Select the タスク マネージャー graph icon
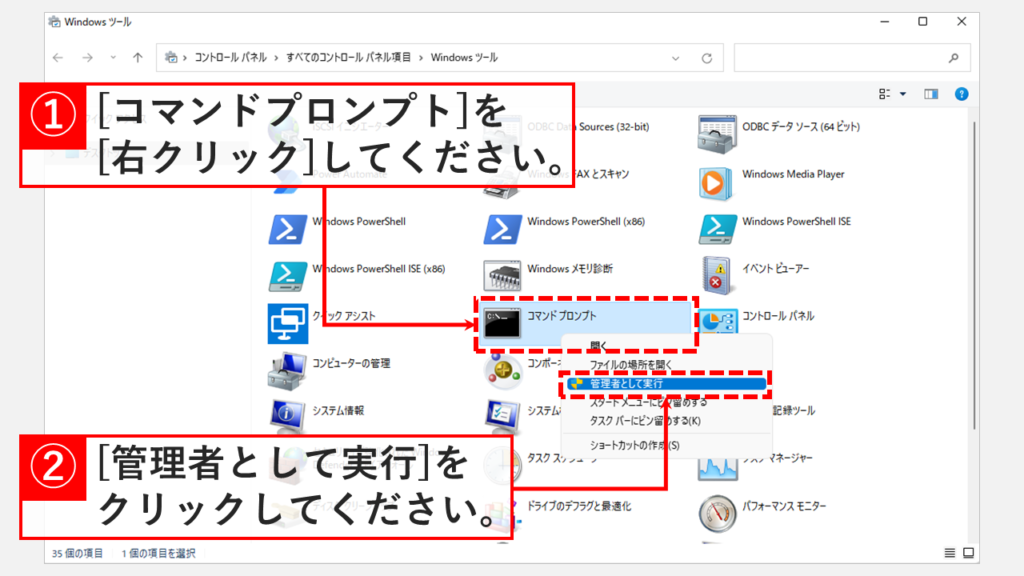Image resolution: width=1024 pixels, height=576 pixels. (717, 468)
